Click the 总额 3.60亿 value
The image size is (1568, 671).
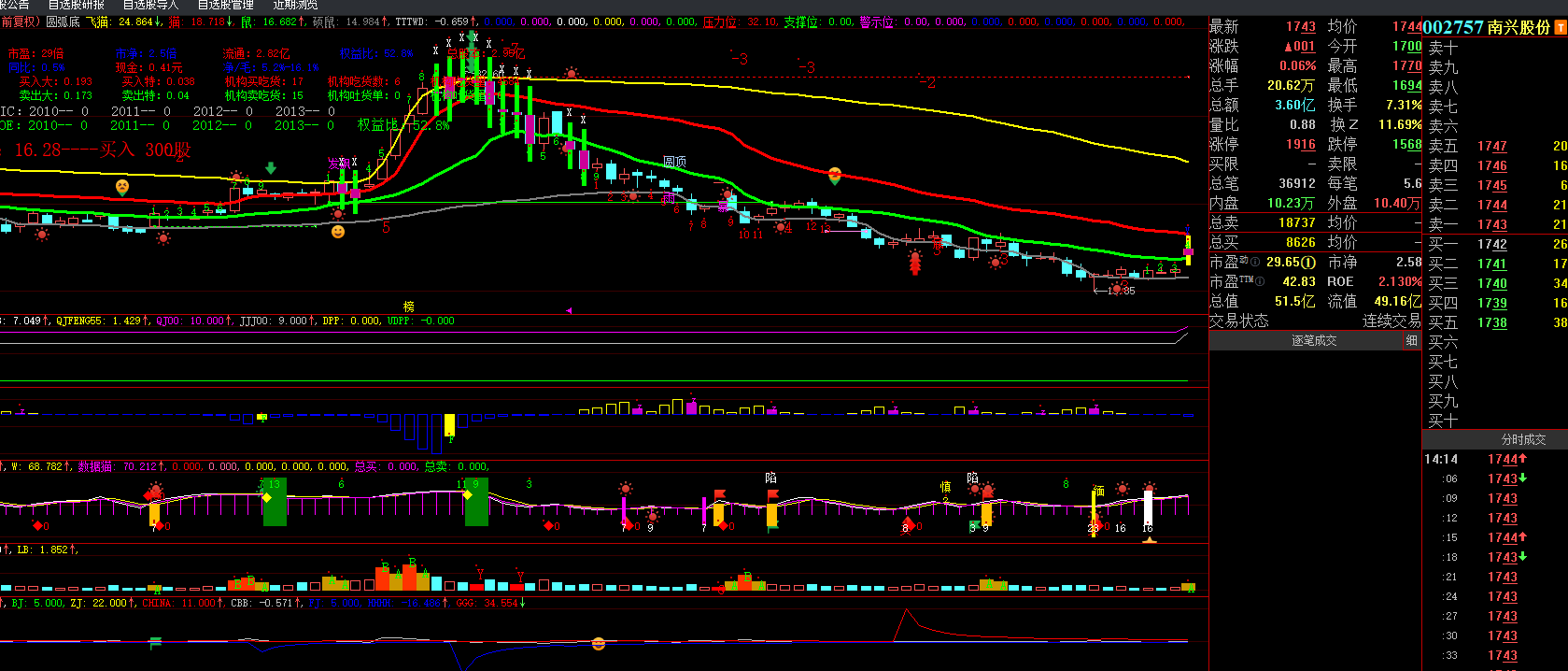pos(1295,106)
